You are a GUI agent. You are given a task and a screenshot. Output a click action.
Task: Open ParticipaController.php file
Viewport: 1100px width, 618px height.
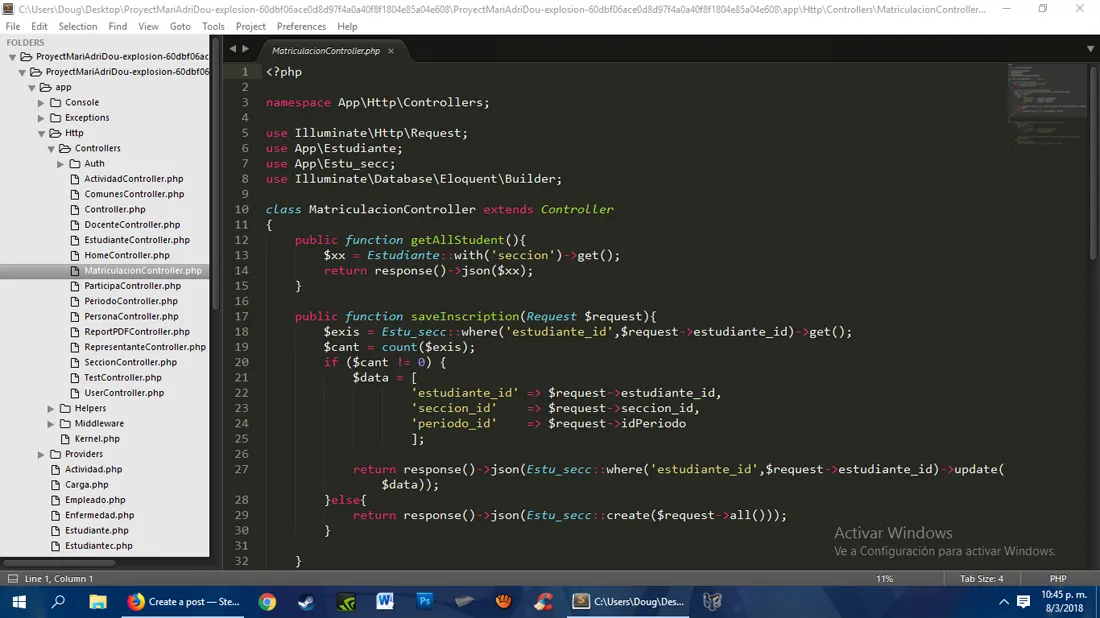coord(133,286)
